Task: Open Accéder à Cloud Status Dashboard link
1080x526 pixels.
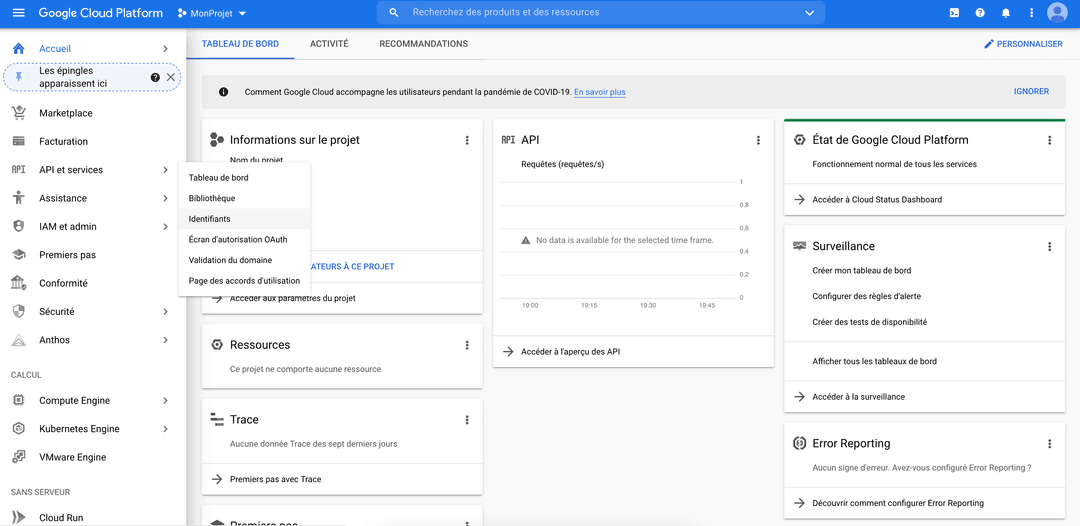Action: [x=877, y=200]
